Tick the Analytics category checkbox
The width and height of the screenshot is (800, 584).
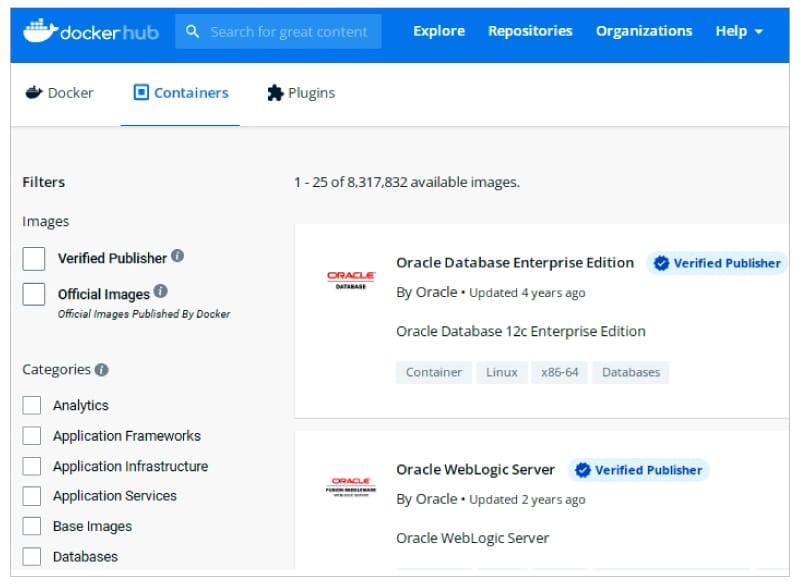[32, 405]
